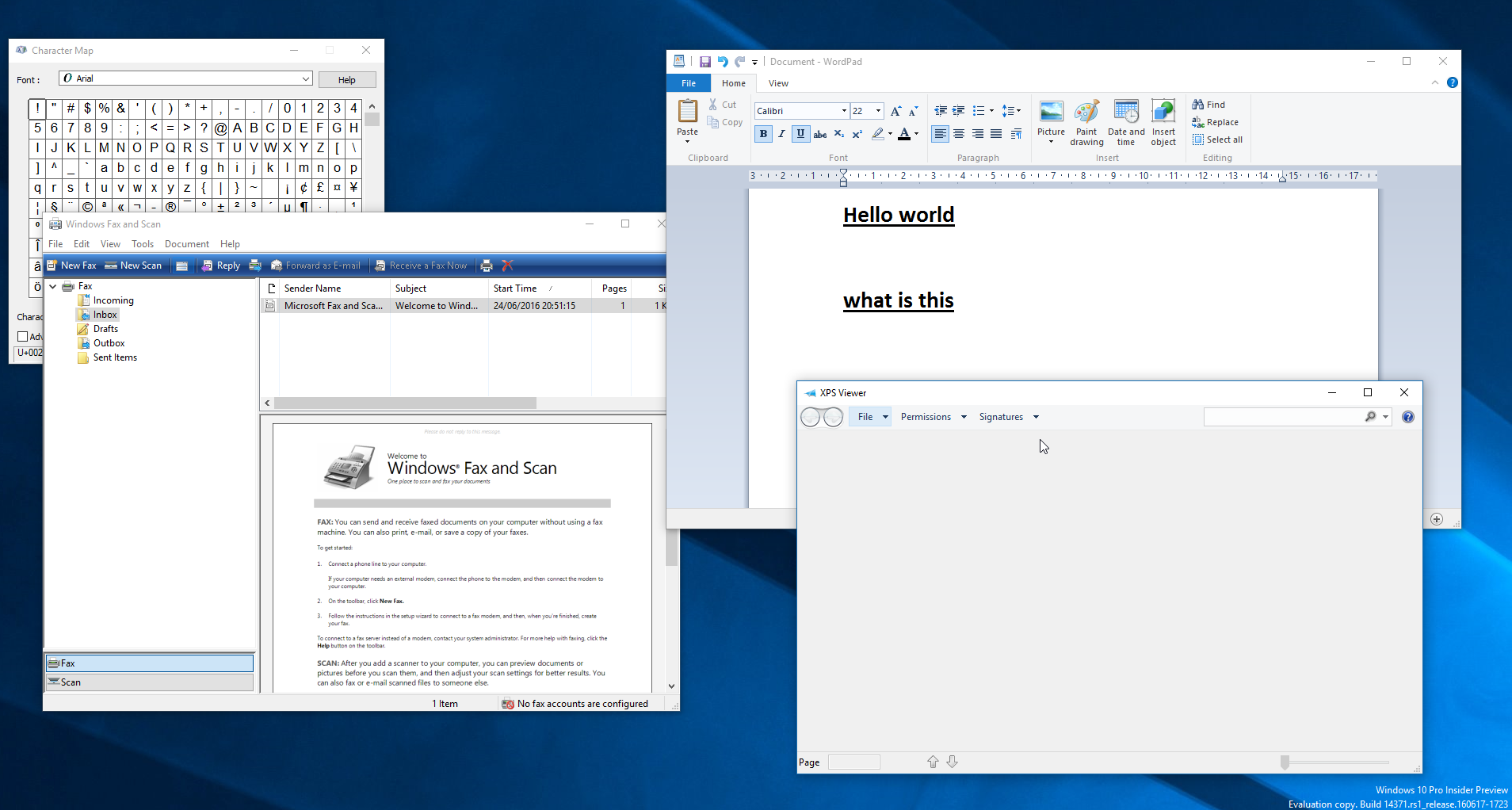Select Center alignment in WordPad
The image size is (1512, 810).
tap(959, 134)
